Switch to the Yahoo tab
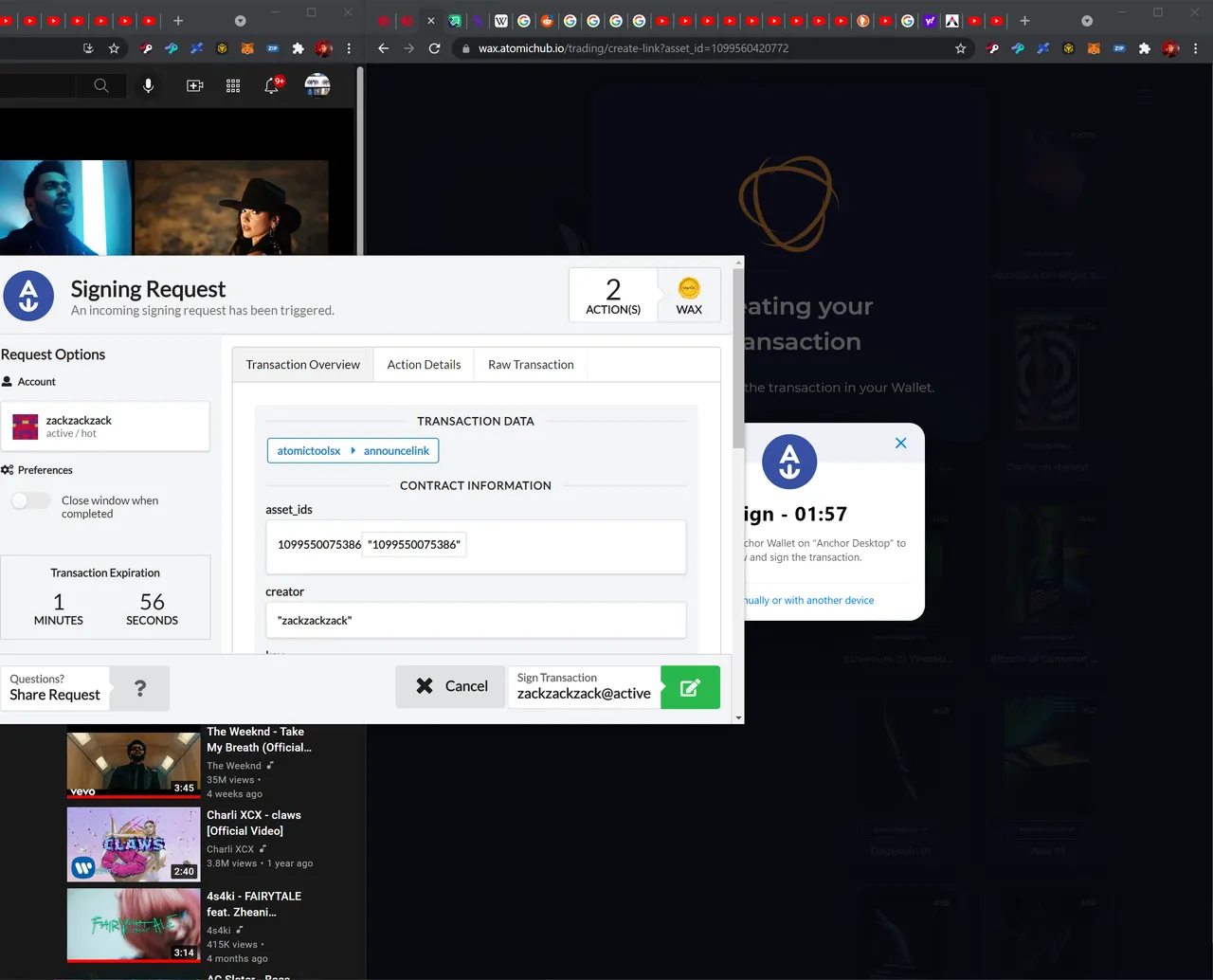The height and width of the screenshot is (980, 1213). pyautogui.click(x=930, y=21)
